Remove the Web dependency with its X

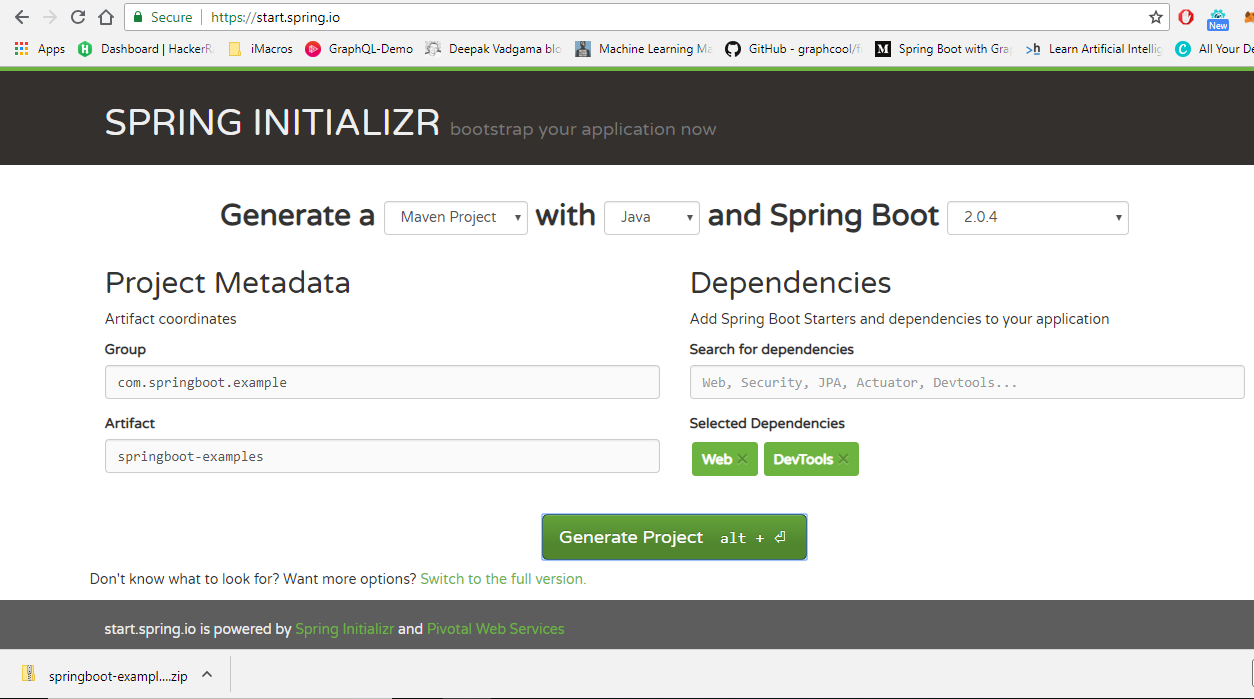(x=742, y=459)
